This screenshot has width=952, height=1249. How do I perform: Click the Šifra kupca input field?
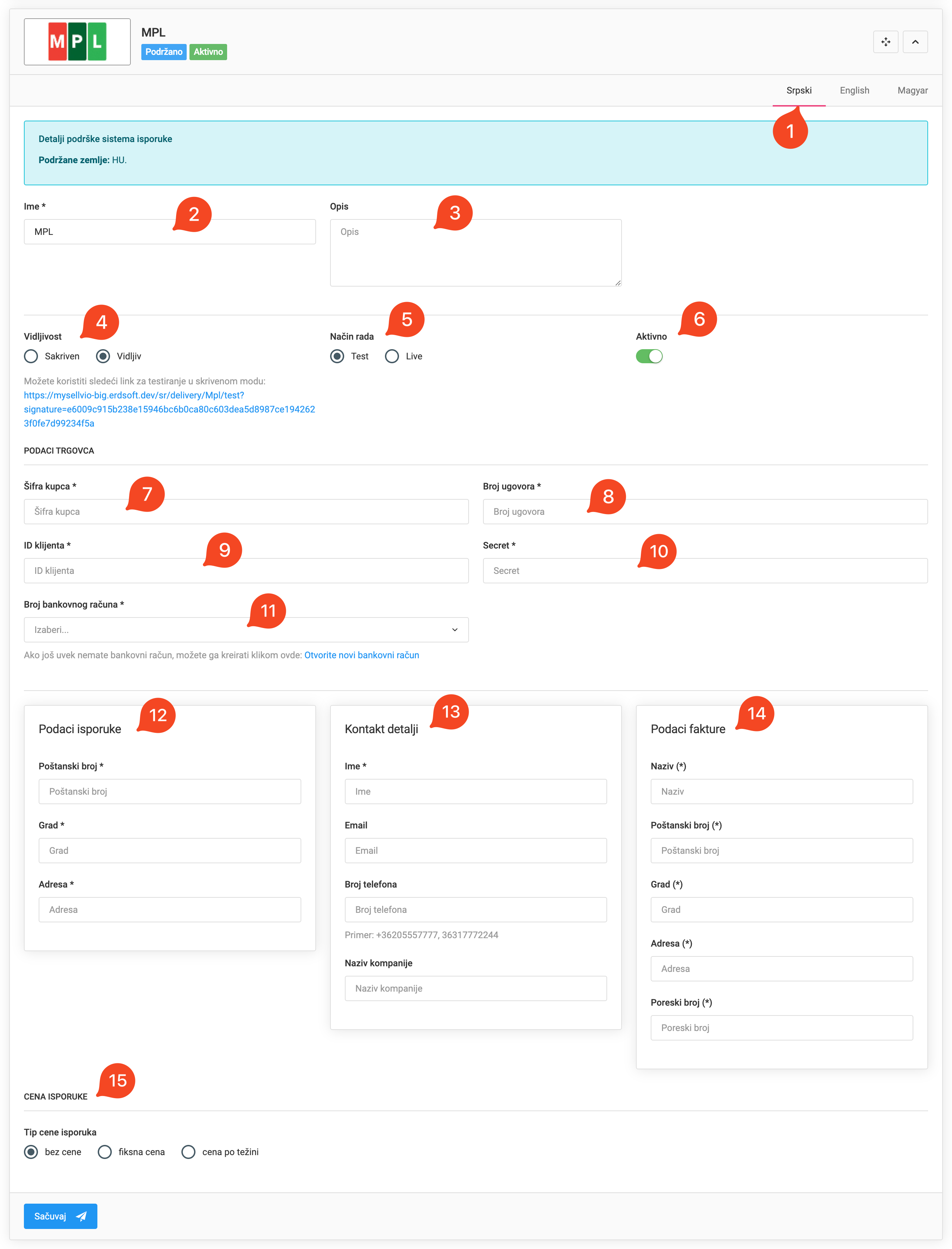pos(246,511)
